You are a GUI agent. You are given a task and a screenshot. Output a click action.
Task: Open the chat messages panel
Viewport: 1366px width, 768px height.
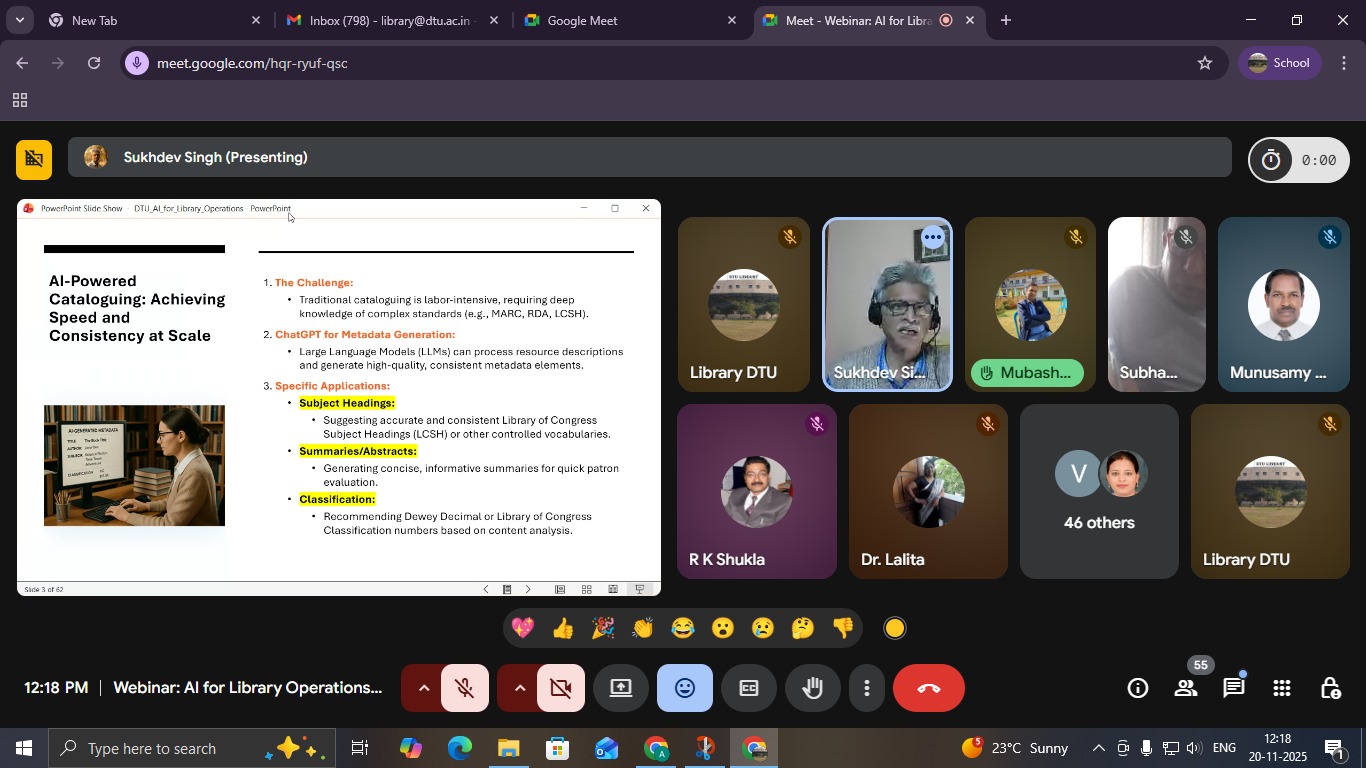(x=1234, y=688)
